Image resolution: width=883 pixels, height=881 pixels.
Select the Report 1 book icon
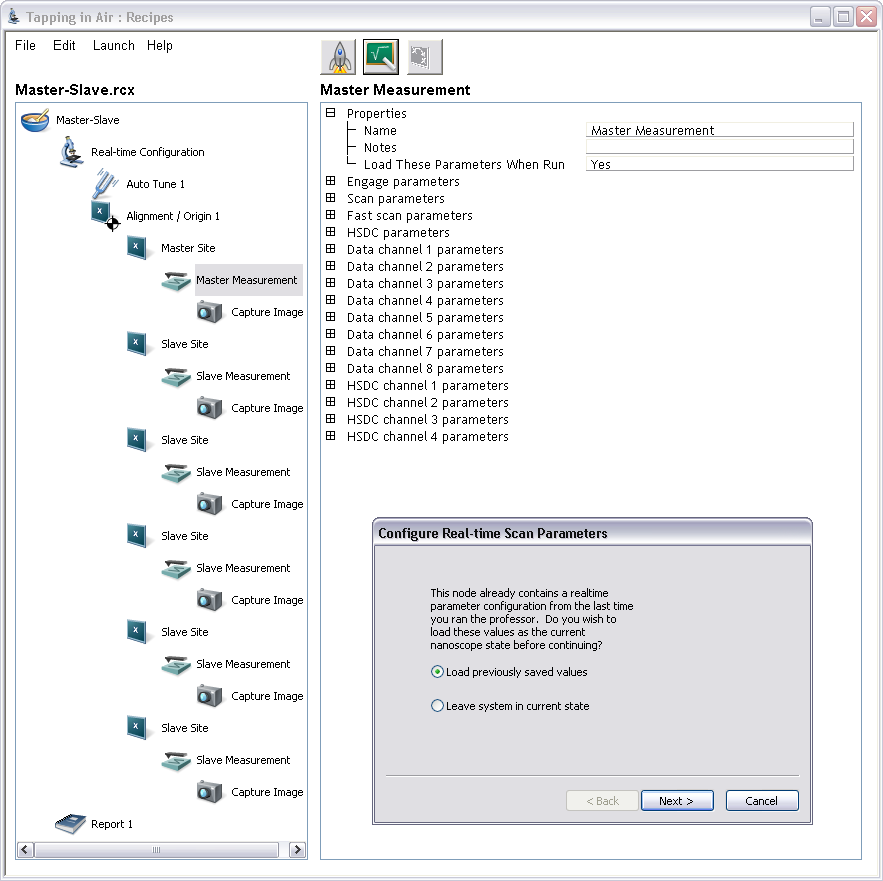(x=70, y=824)
